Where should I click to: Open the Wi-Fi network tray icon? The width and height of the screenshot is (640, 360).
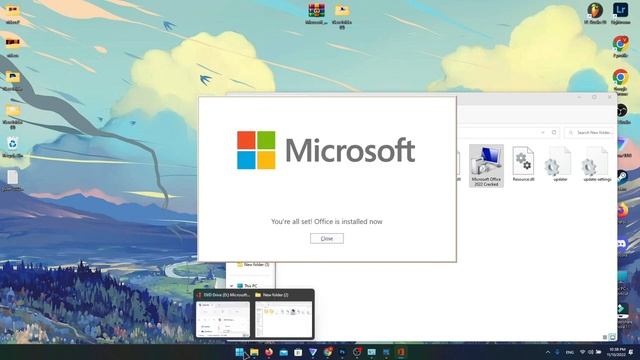(582, 352)
